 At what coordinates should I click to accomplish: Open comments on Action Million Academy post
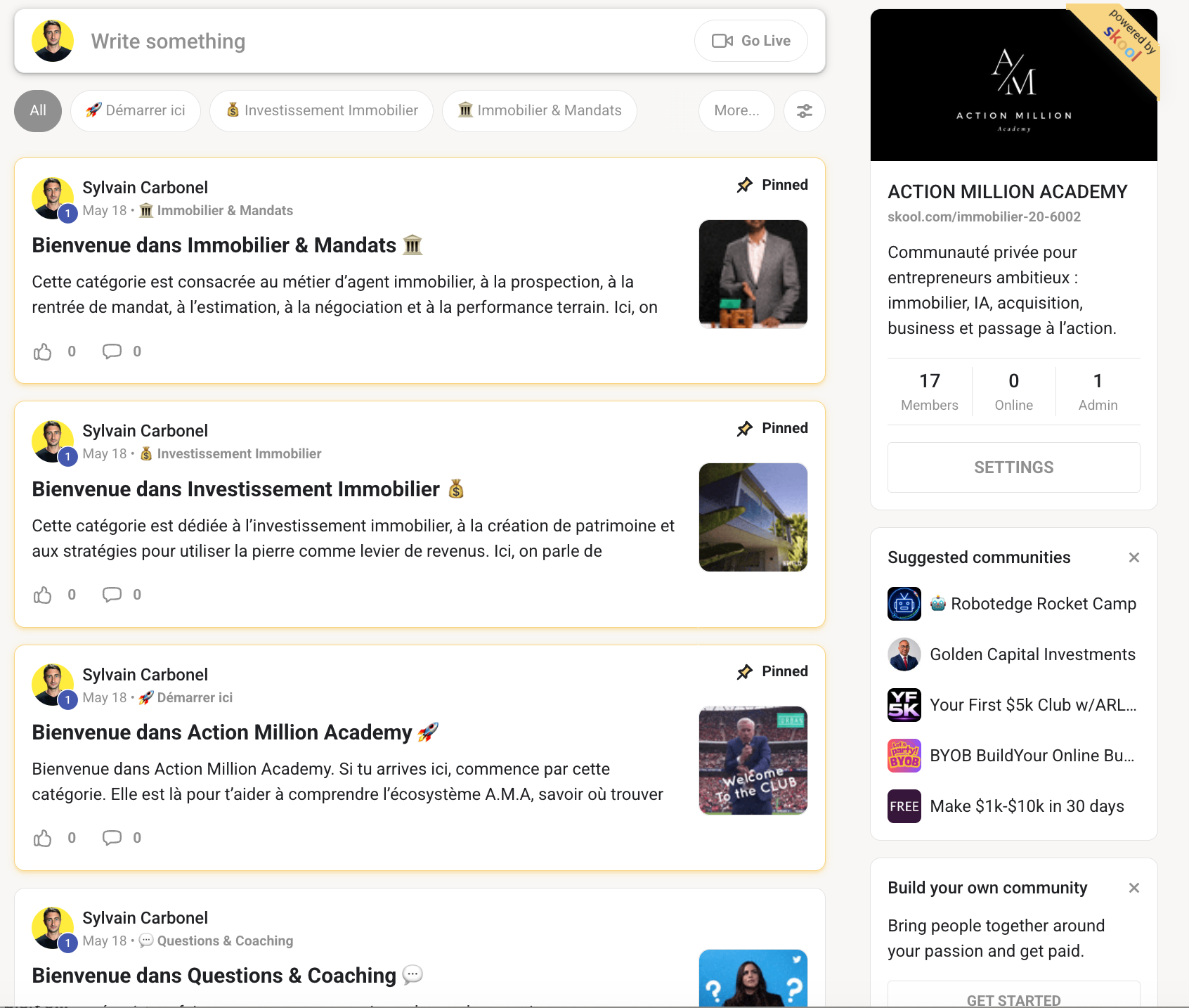112,838
